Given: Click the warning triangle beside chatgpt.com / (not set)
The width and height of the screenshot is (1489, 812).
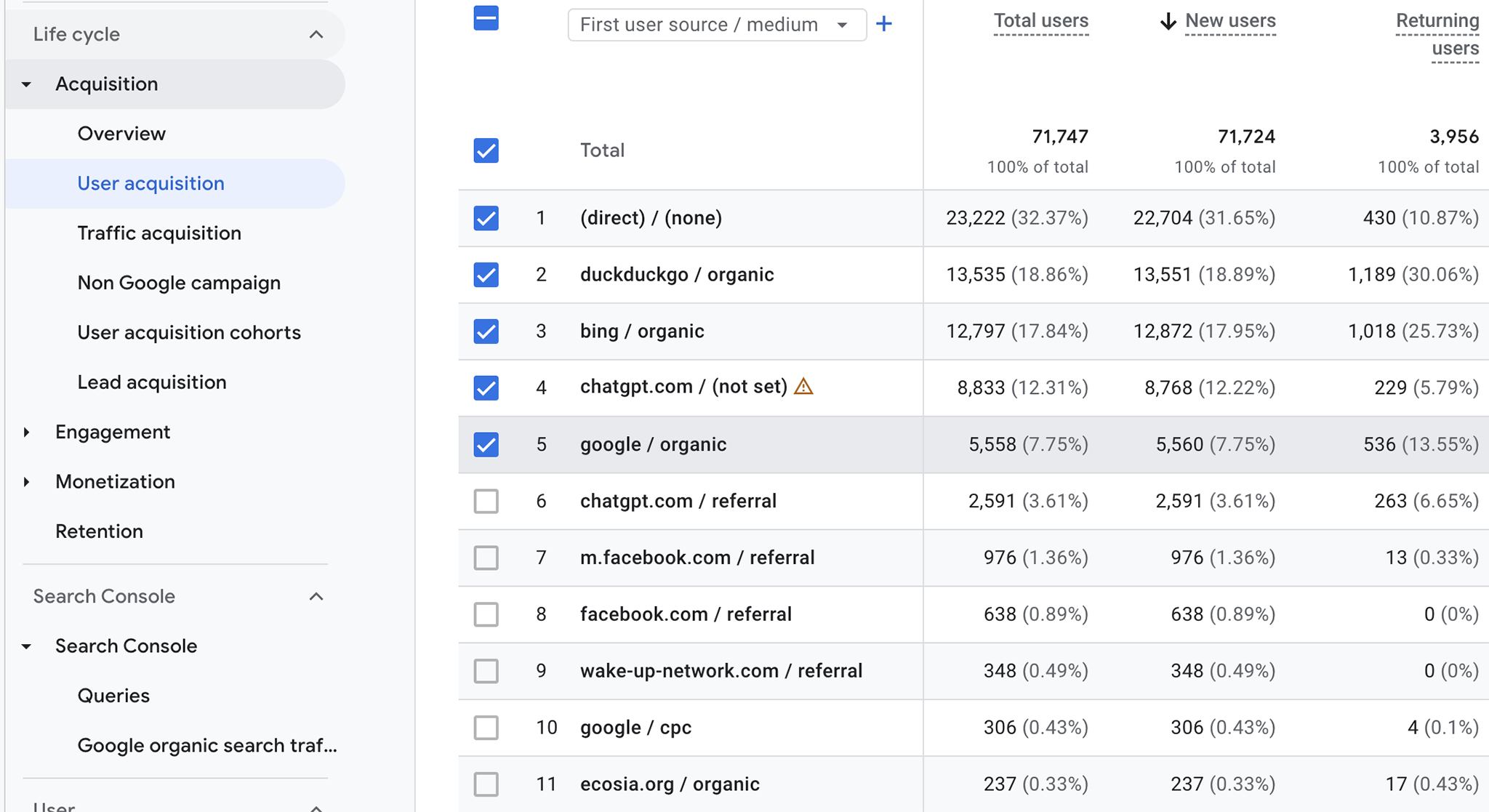Looking at the screenshot, I should click(x=803, y=386).
